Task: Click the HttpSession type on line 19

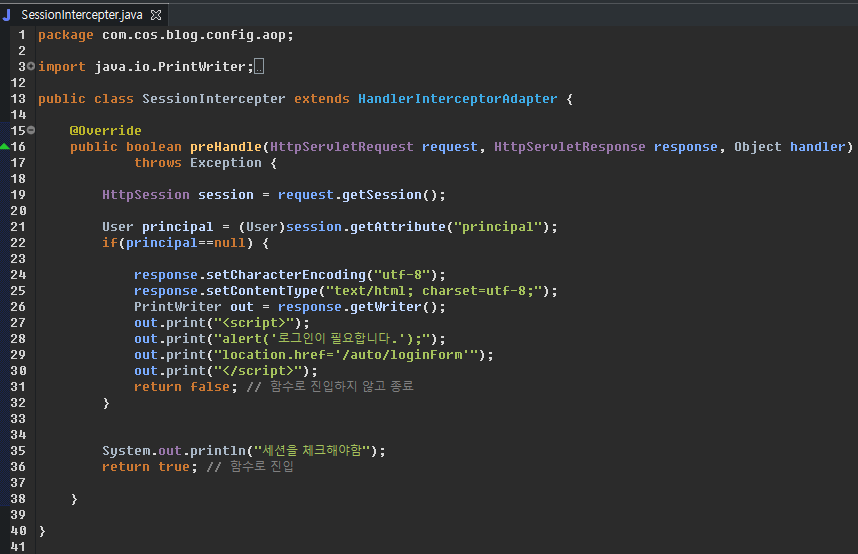Action: [x=146, y=195]
